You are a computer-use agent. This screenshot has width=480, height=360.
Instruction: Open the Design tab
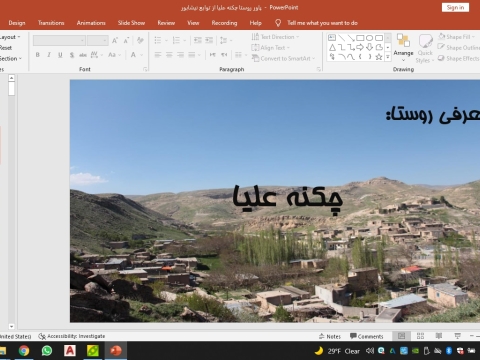coord(17,23)
